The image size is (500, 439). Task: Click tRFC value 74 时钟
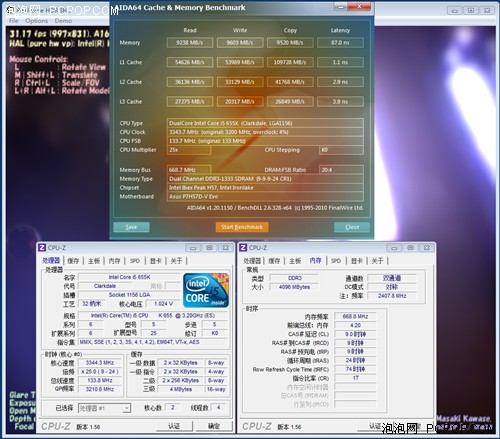355,369
